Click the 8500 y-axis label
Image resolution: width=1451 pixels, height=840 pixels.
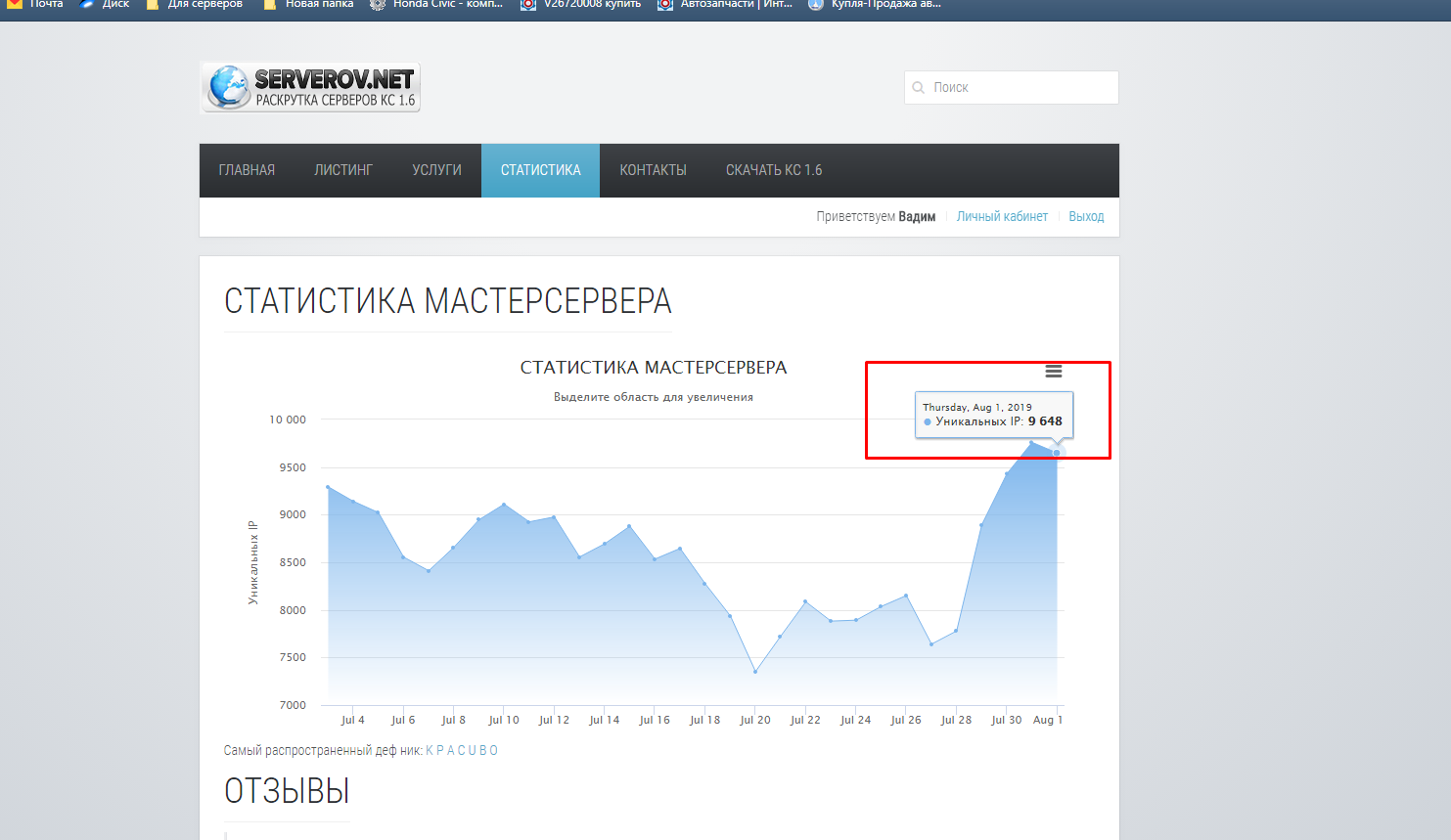(x=293, y=562)
